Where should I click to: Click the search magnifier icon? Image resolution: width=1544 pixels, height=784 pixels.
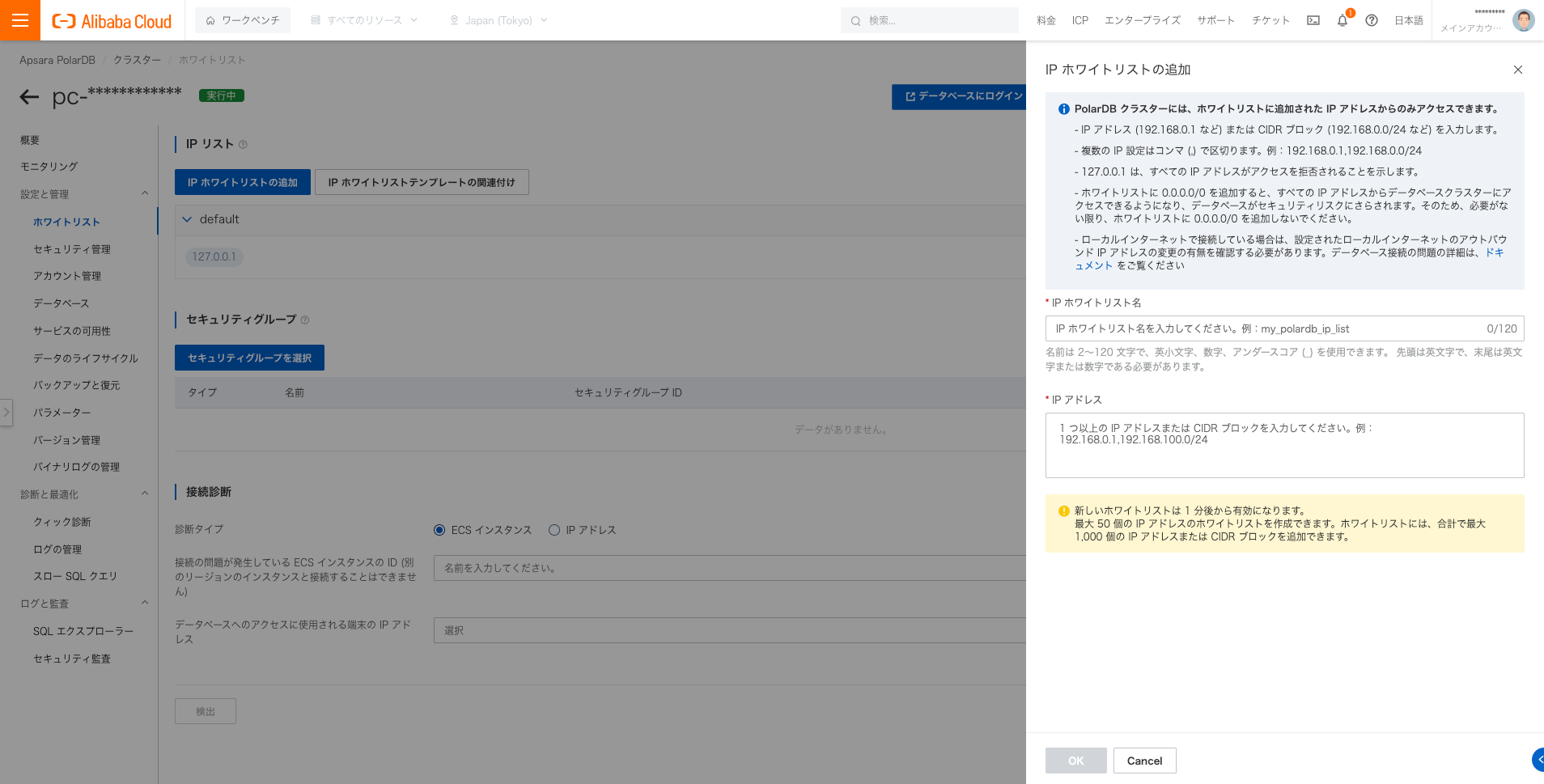pos(855,21)
